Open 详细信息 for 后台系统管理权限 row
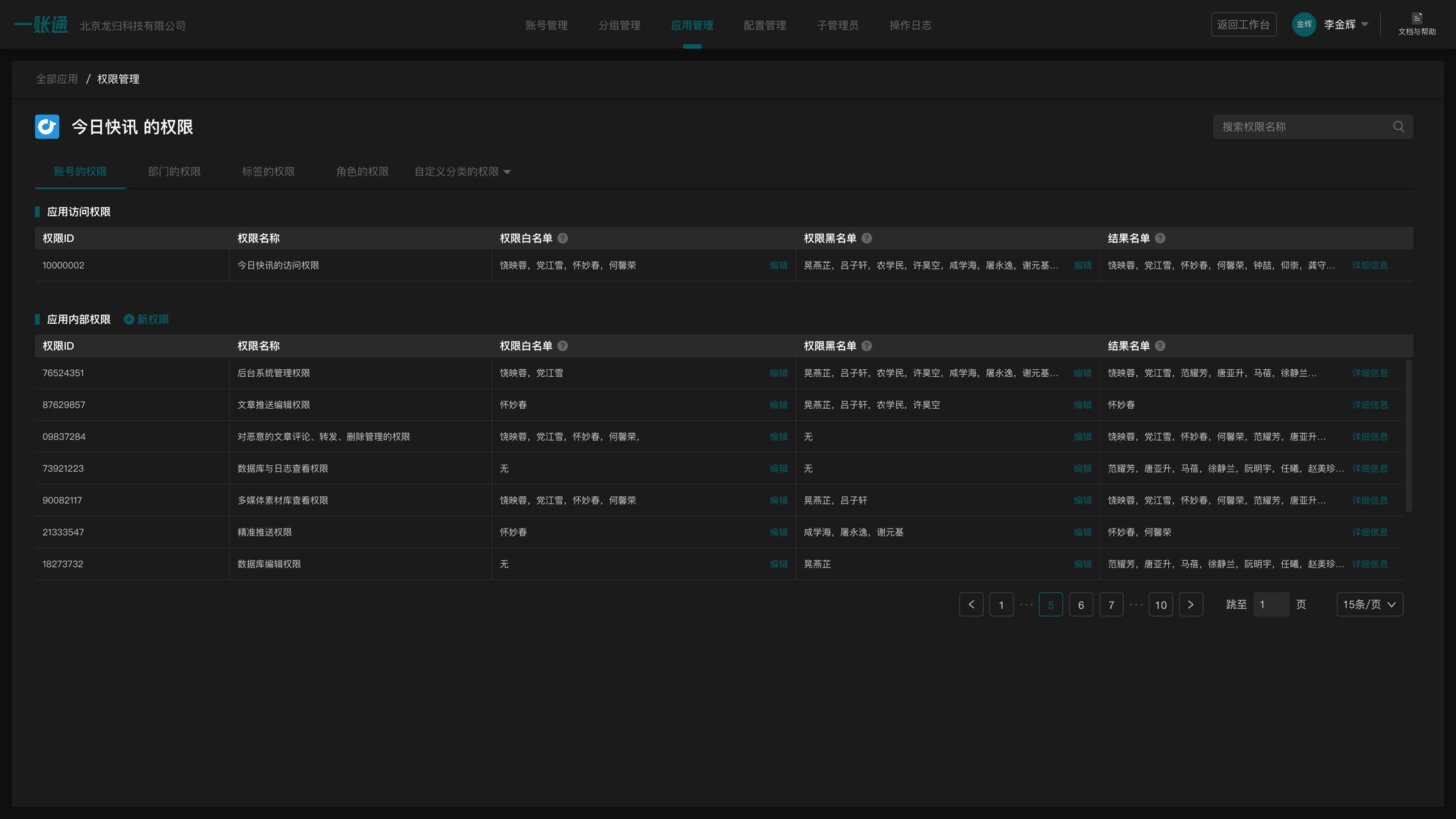 pos(1369,373)
